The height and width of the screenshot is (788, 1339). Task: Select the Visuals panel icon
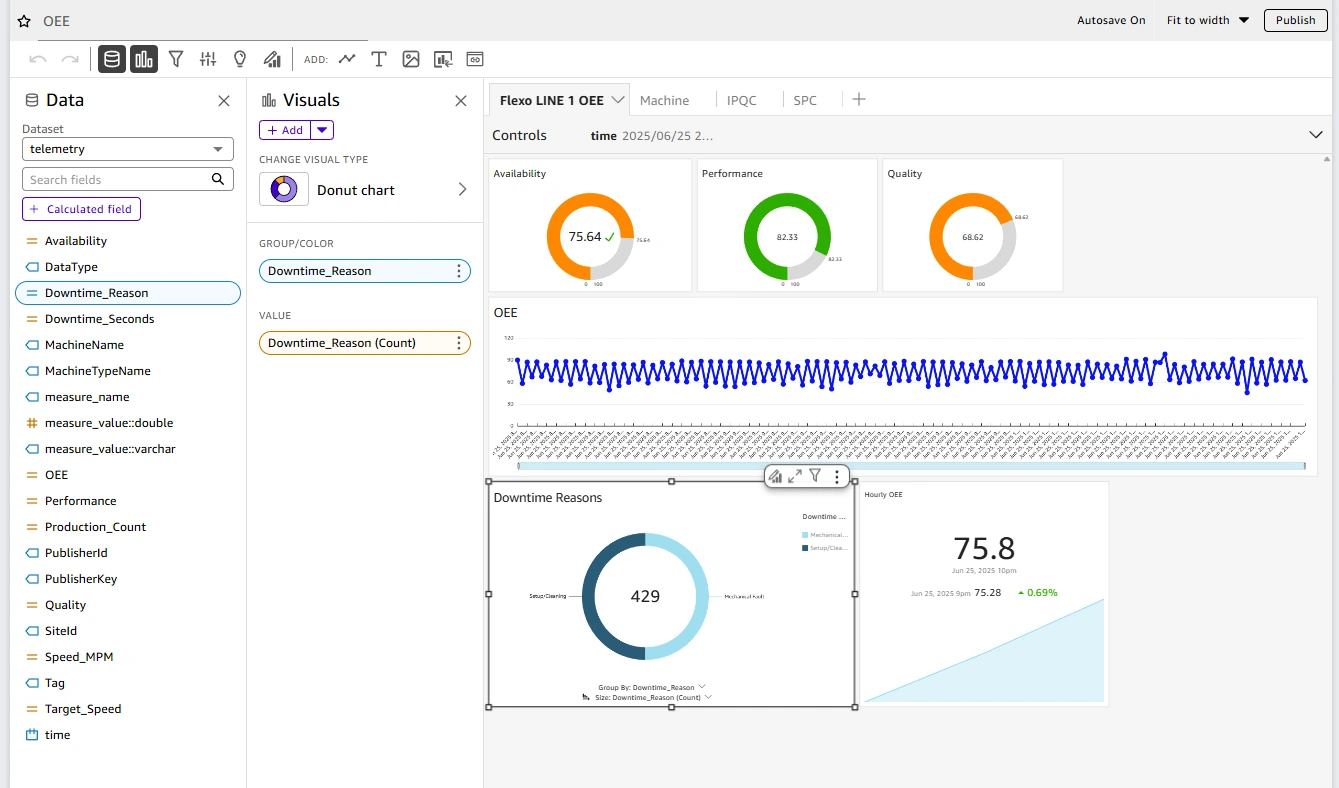pos(143,59)
